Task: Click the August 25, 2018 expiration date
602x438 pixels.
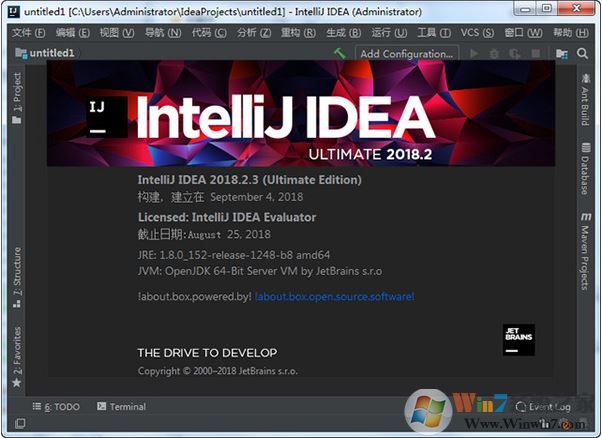Action: 229,234
